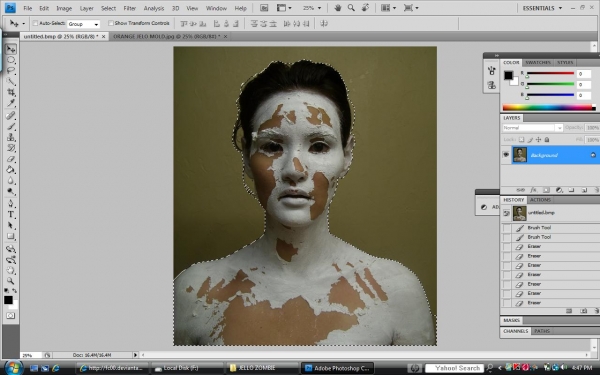Select the Clone Stamp tool
Viewport: 600px width, 375px height.
tap(11, 137)
